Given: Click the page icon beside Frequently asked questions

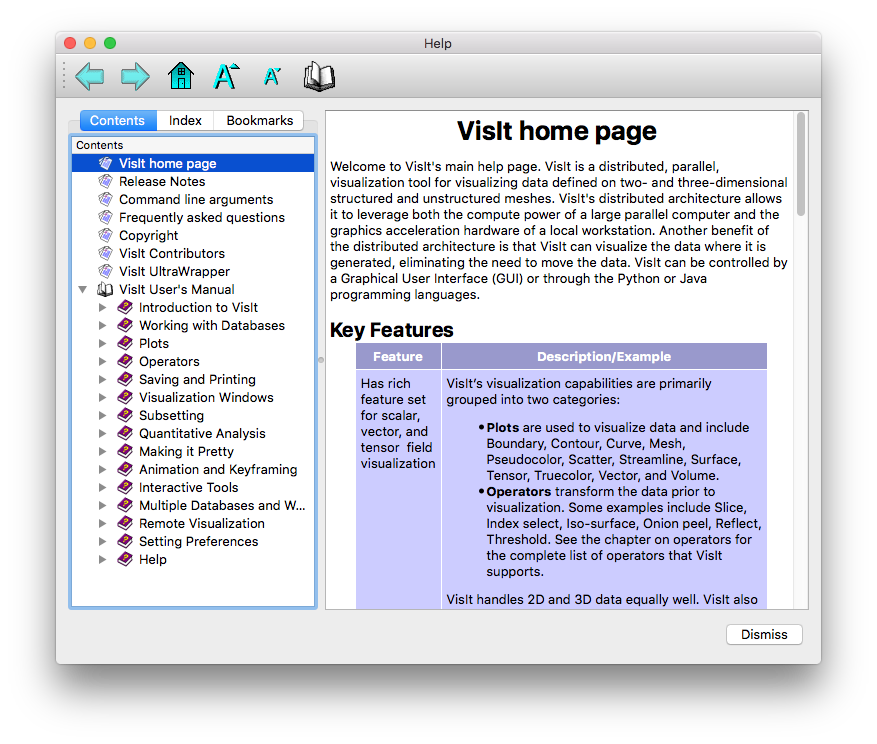Looking at the screenshot, I should click(x=106, y=217).
